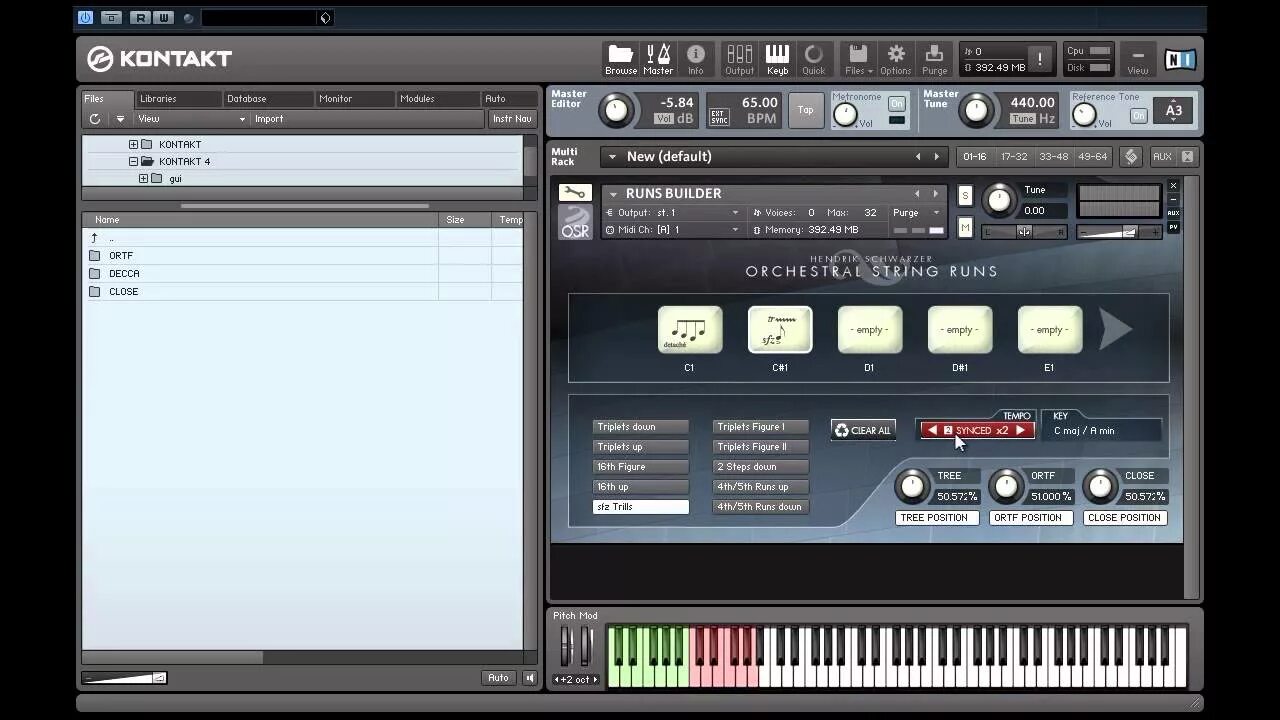Toggle the Metronome On button
1280x720 pixels.
[896, 104]
